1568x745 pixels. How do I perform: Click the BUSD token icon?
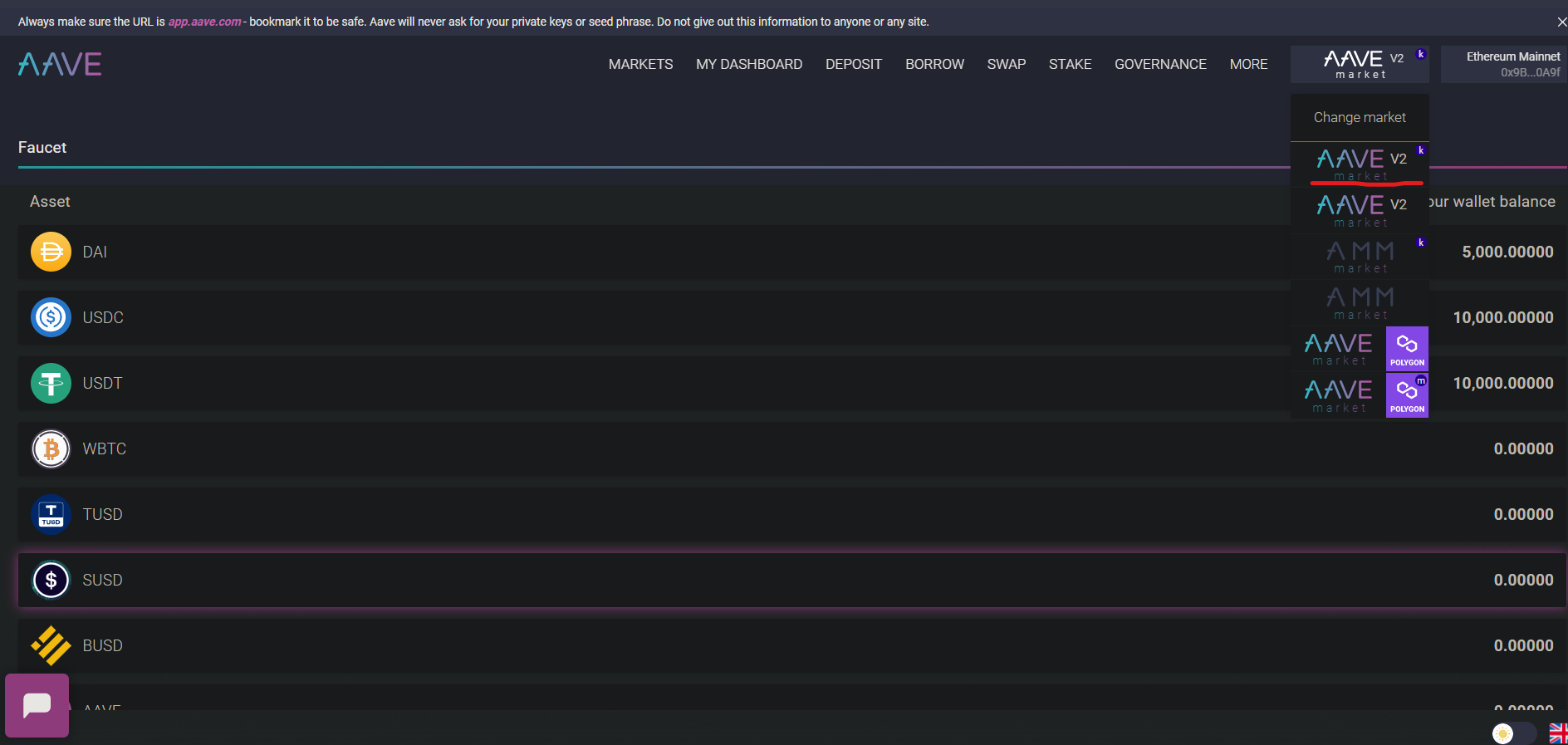click(x=51, y=645)
